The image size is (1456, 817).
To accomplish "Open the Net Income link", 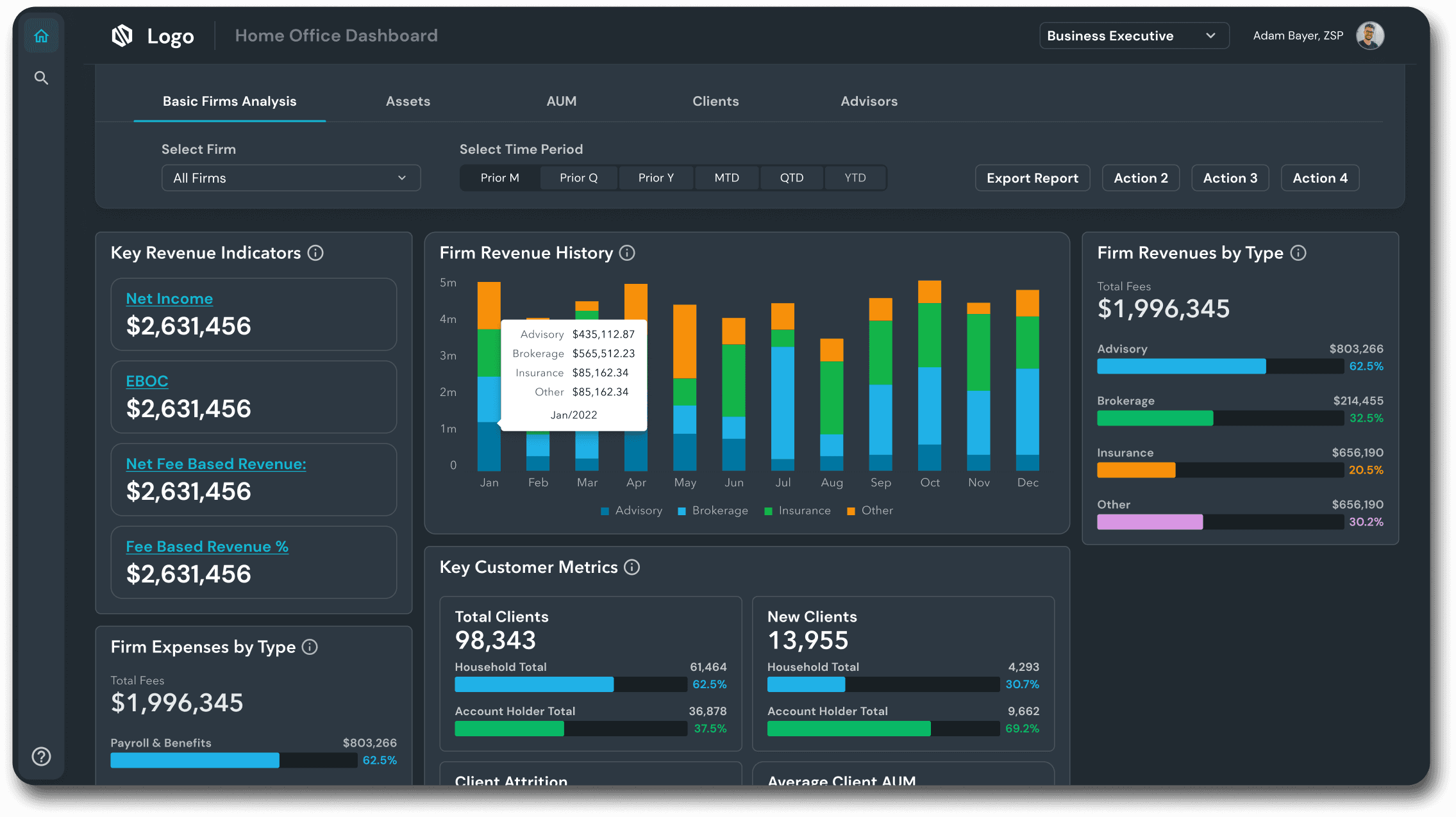I will tap(169, 299).
